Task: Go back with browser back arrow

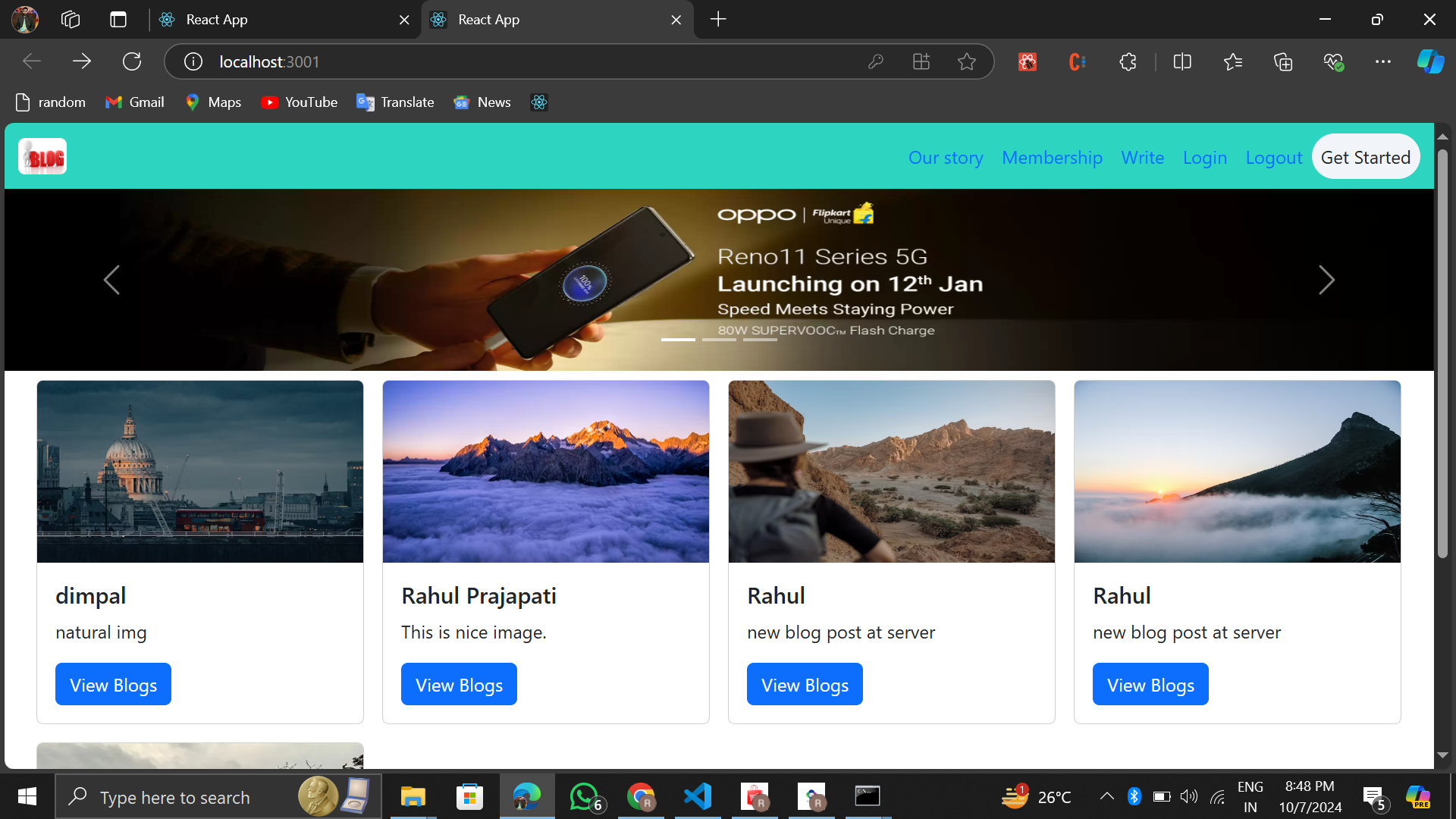Action: [x=32, y=61]
